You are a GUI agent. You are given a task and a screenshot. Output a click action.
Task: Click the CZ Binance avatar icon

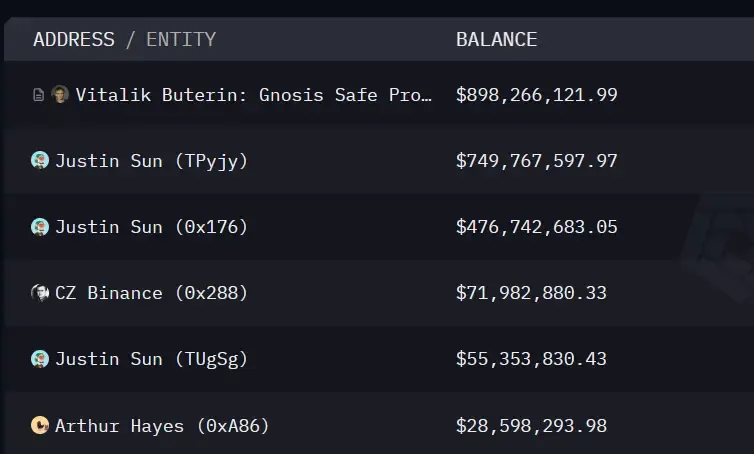(40, 293)
